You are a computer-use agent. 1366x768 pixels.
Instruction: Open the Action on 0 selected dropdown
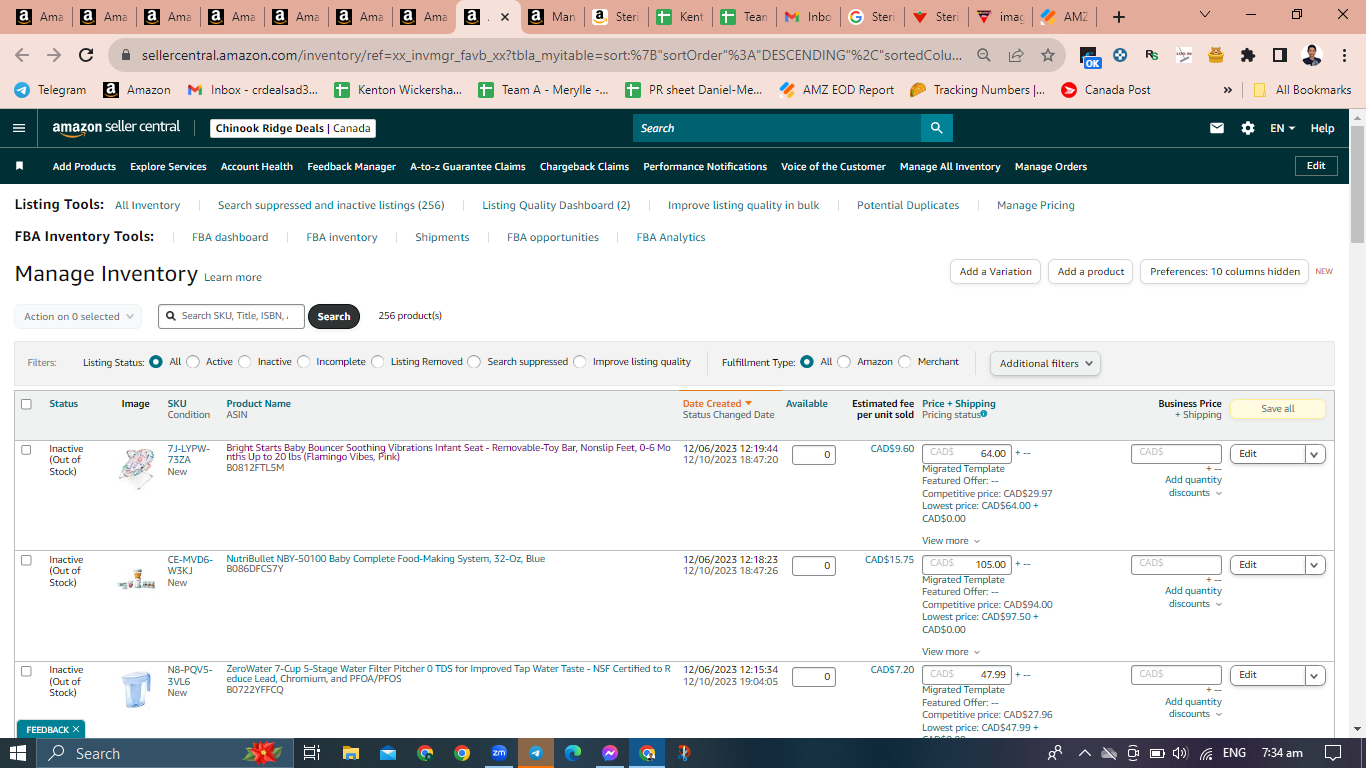pos(78,316)
